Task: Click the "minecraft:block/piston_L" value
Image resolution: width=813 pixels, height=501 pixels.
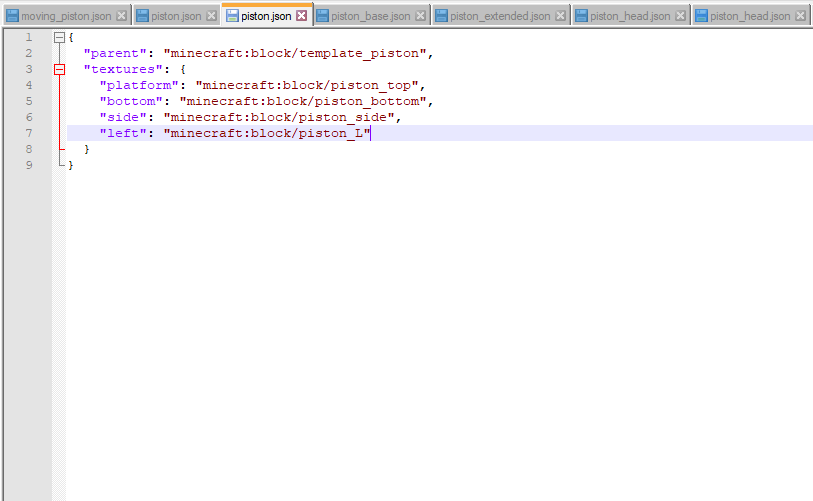Action: pos(267,133)
